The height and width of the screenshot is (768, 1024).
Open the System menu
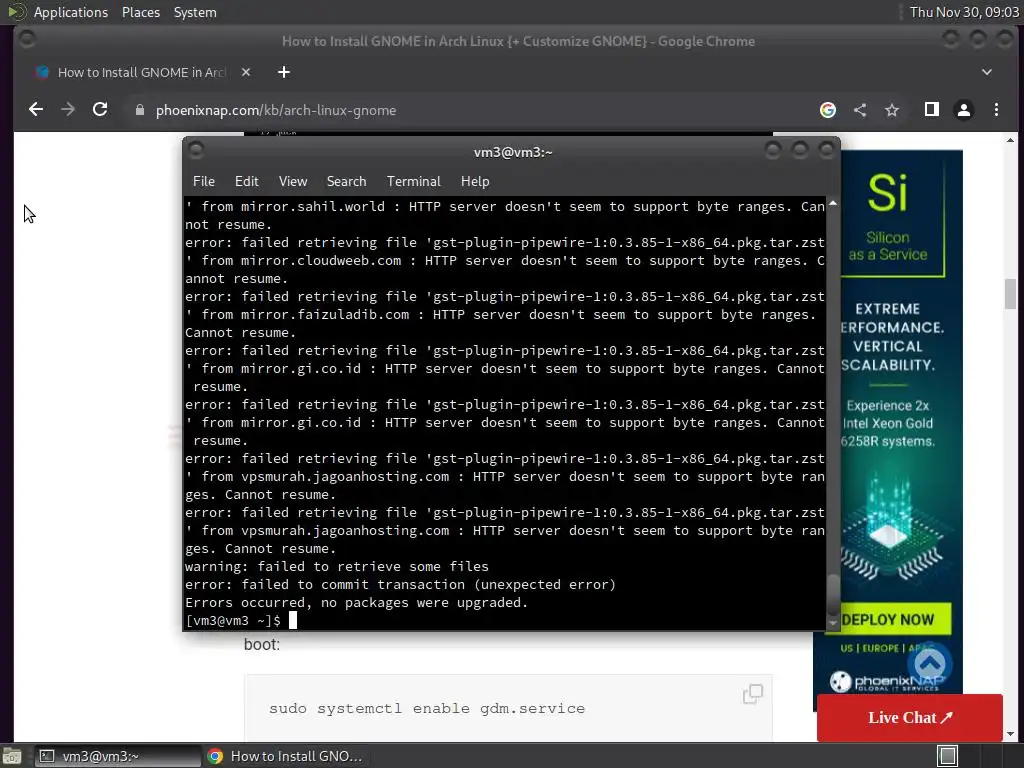click(x=195, y=12)
